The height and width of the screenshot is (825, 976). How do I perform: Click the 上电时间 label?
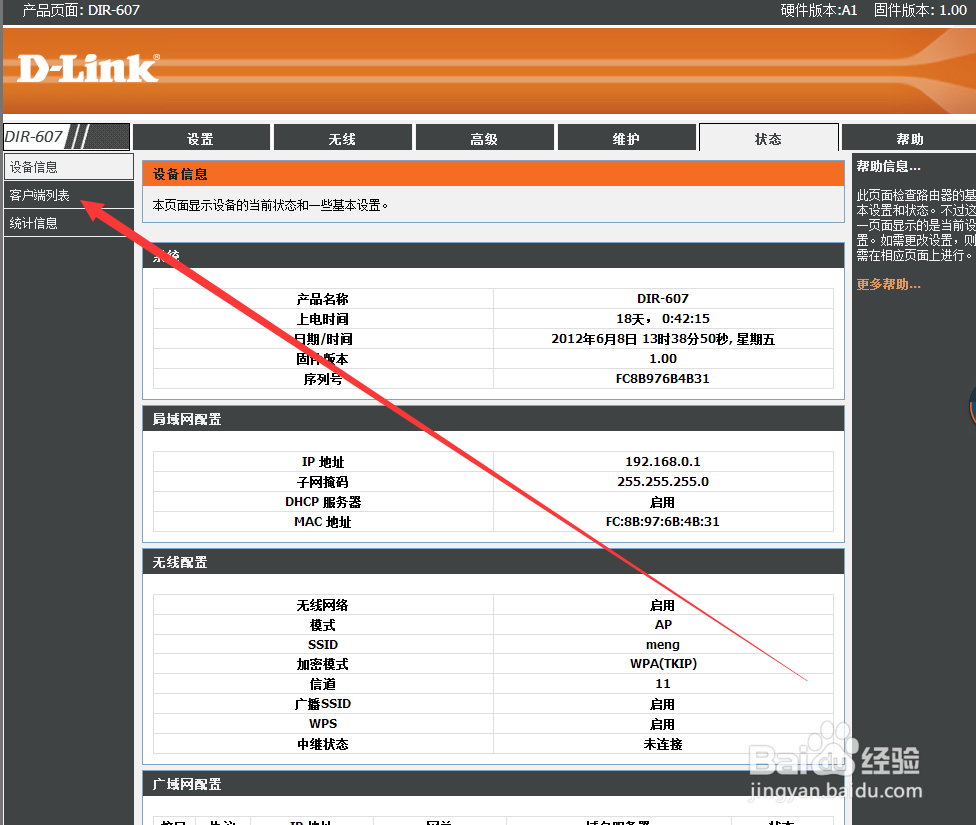click(323, 319)
